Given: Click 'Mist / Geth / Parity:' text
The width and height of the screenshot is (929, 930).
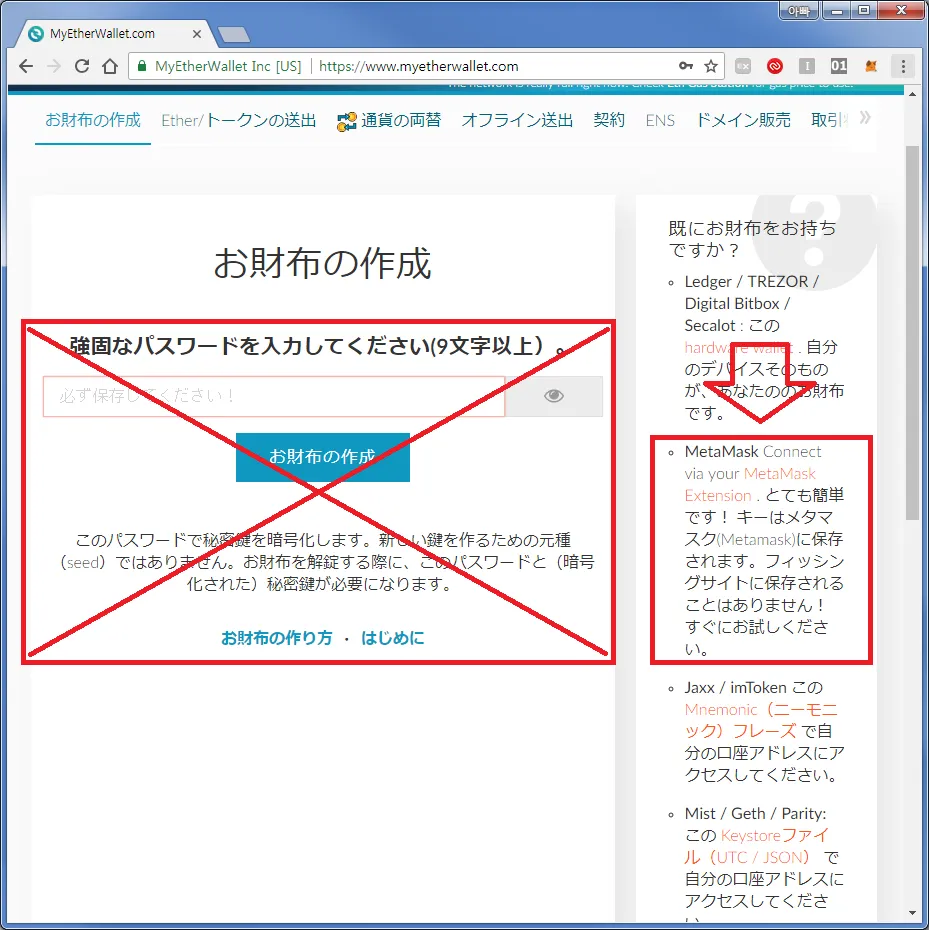Looking at the screenshot, I should point(755,813).
